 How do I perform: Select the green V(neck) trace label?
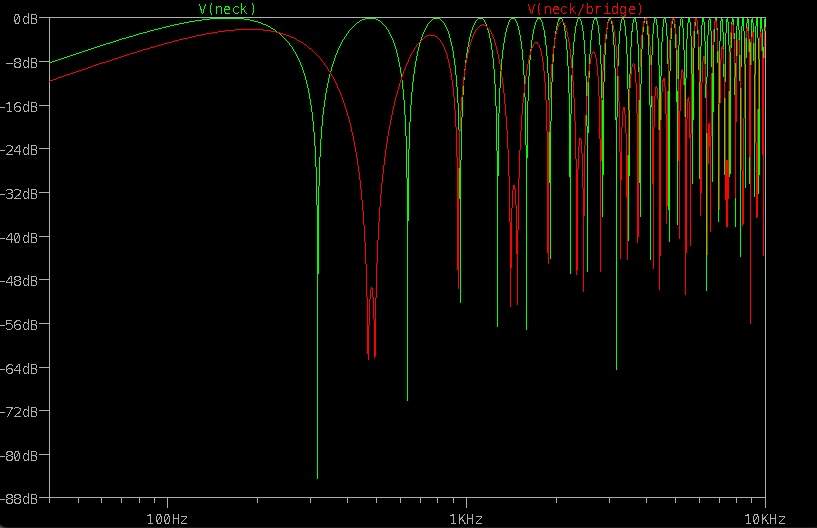(x=227, y=9)
